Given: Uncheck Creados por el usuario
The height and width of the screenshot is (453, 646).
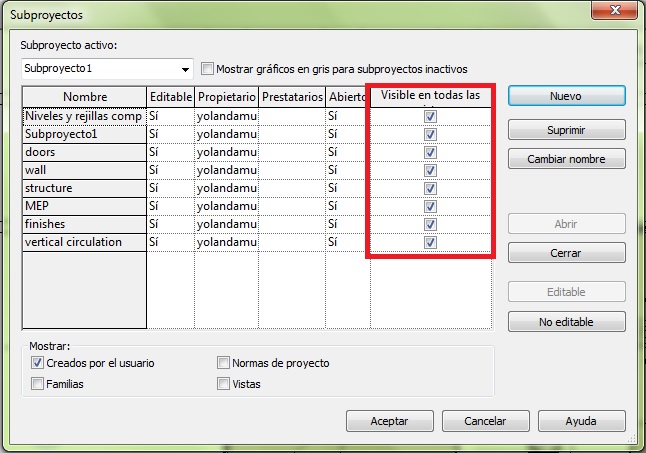Looking at the screenshot, I should click(38, 363).
